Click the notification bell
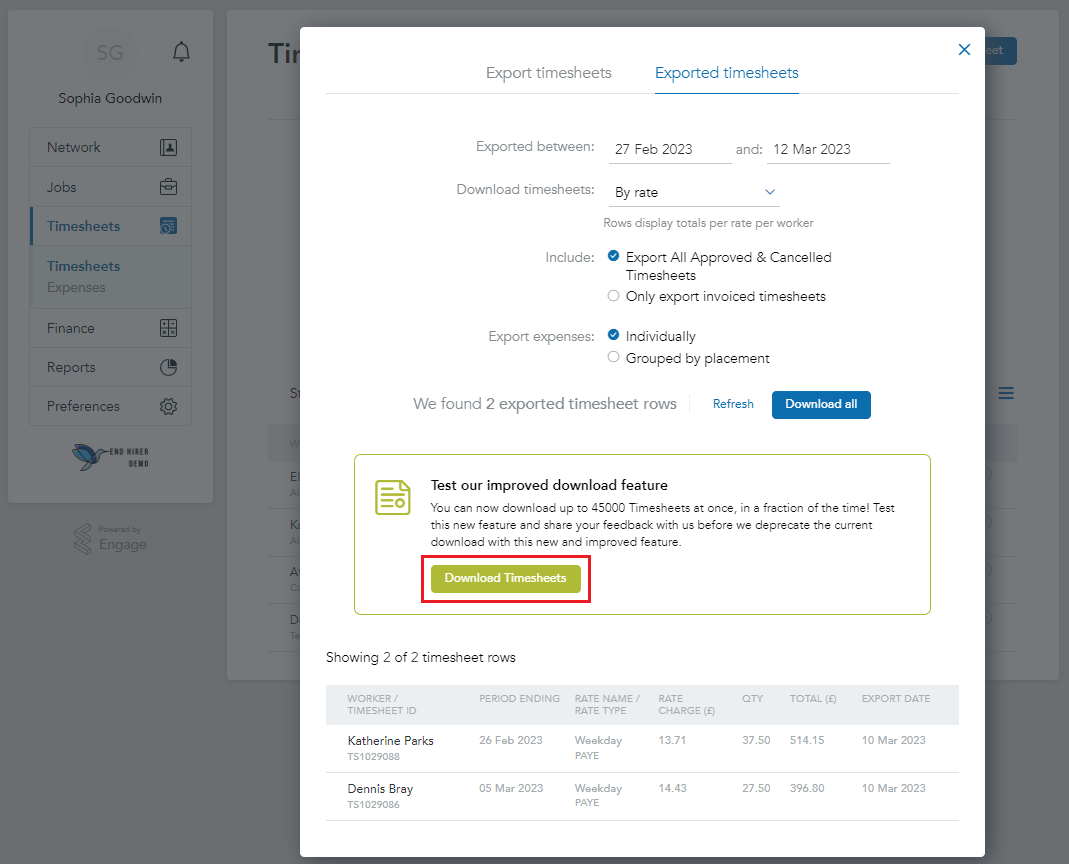 coord(181,51)
